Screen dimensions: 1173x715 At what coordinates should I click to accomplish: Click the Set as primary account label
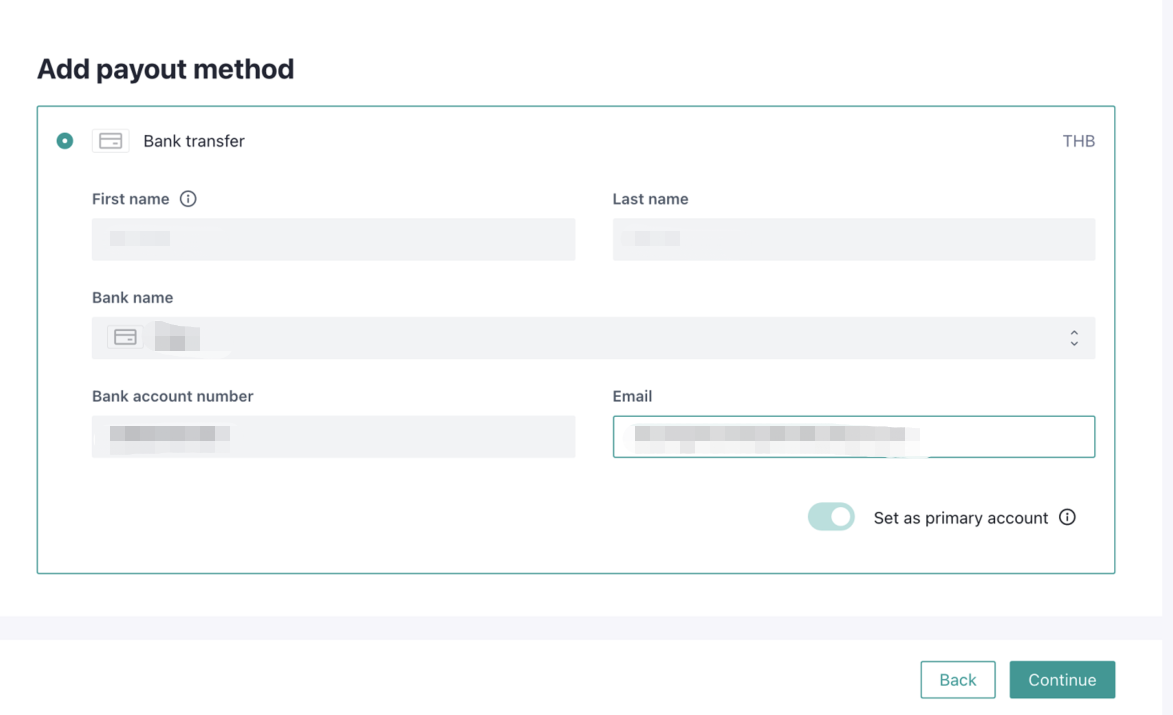[x=960, y=518]
